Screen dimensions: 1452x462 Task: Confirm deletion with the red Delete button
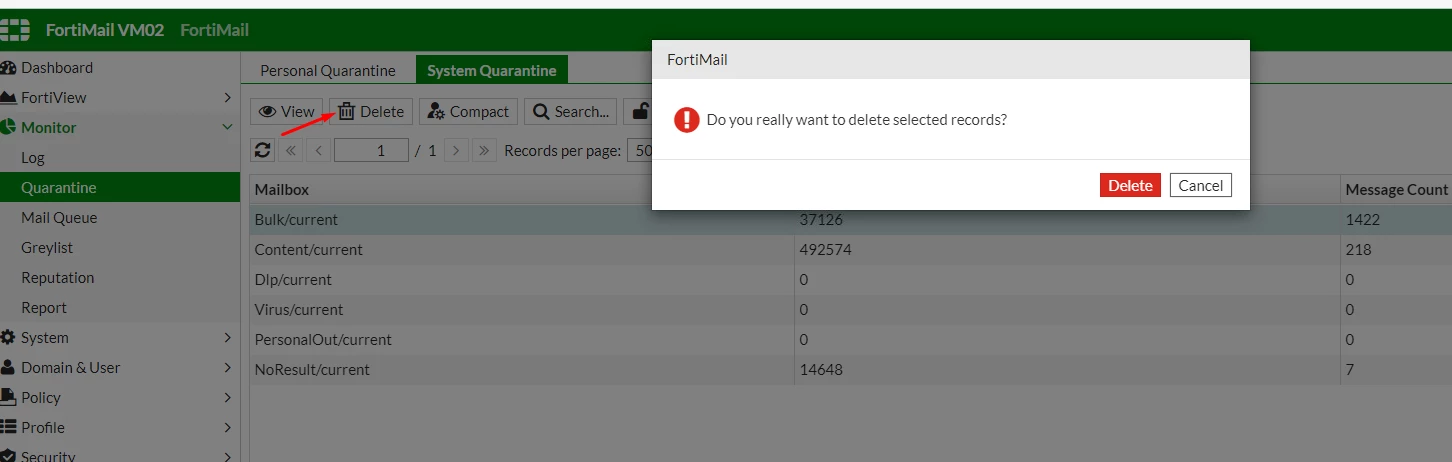(x=1130, y=185)
